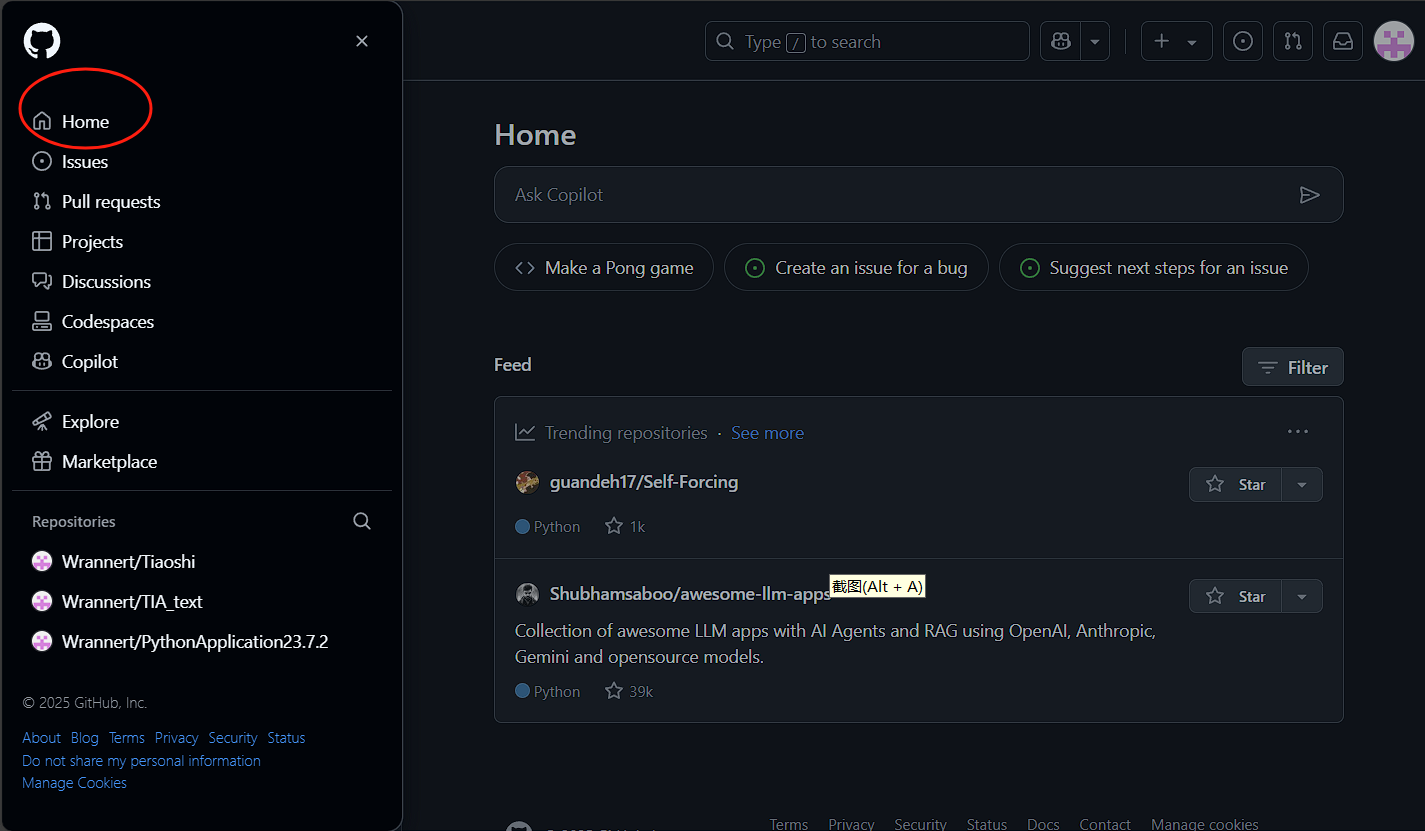The image size is (1425, 831).
Task: Expand the create-new dropdown arrow
Action: click(x=1190, y=41)
